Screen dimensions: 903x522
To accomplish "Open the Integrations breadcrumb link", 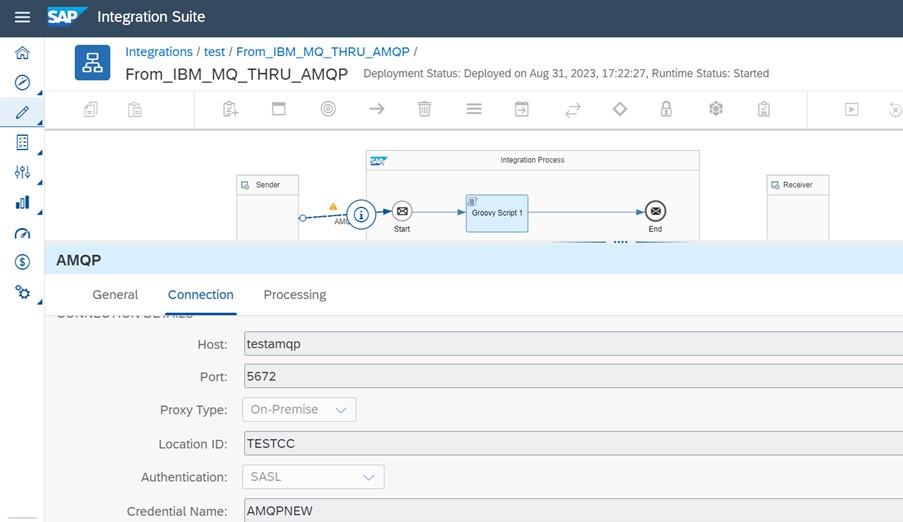I will pyautogui.click(x=159, y=52).
